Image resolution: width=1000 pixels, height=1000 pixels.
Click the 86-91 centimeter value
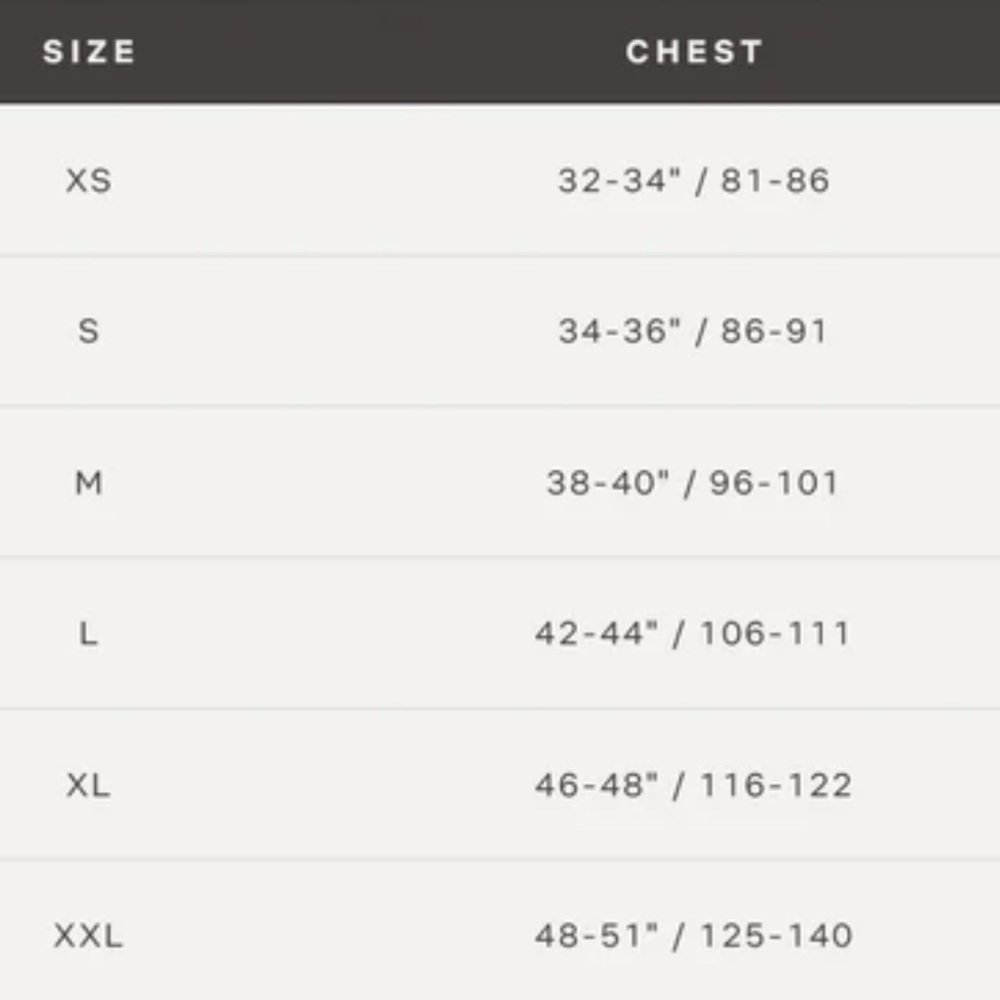[775, 331]
